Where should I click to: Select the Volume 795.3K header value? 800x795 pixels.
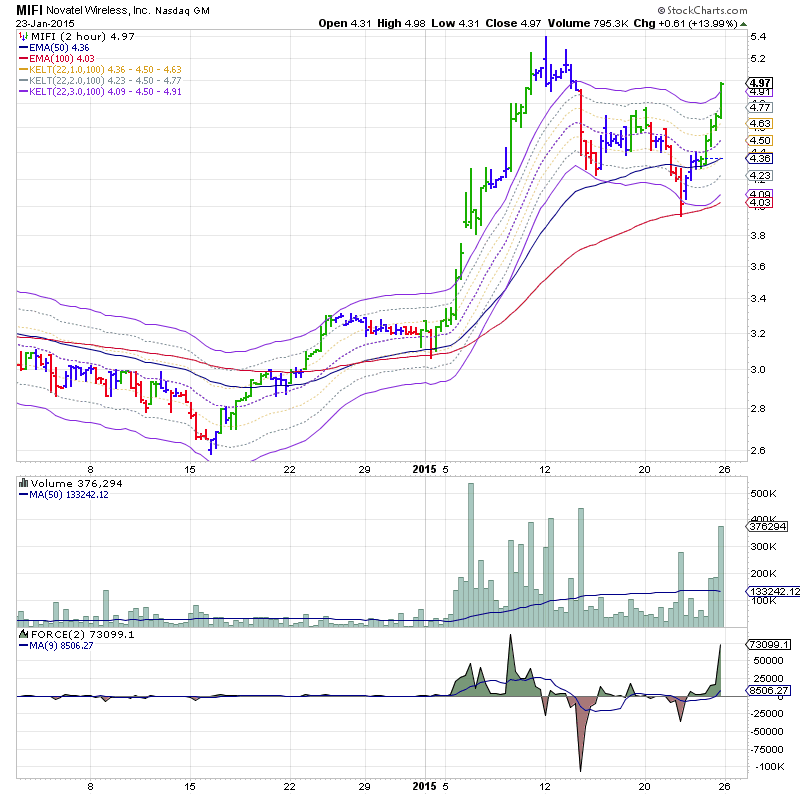tap(588, 23)
